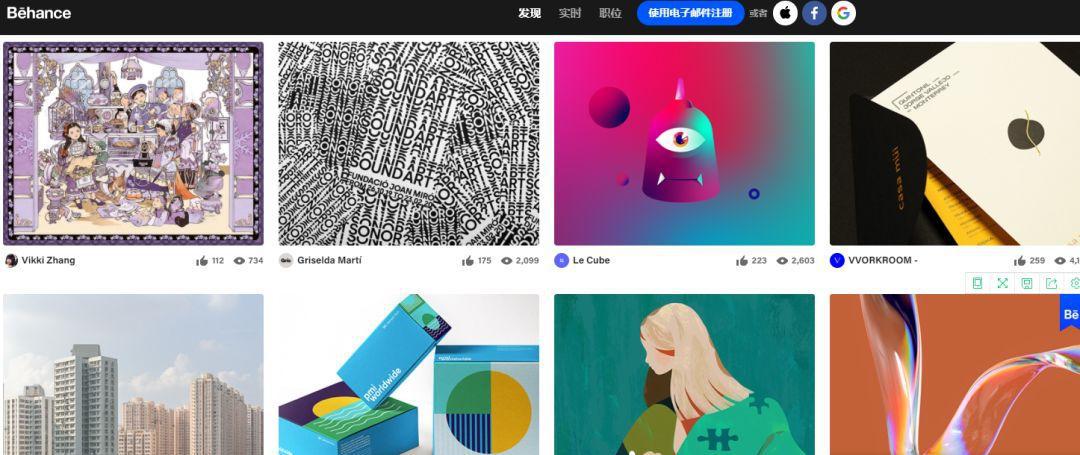Screen dimensions: 1080x455
Task: Open the blue packaging boxes project thumbnail
Action: pos(408,374)
